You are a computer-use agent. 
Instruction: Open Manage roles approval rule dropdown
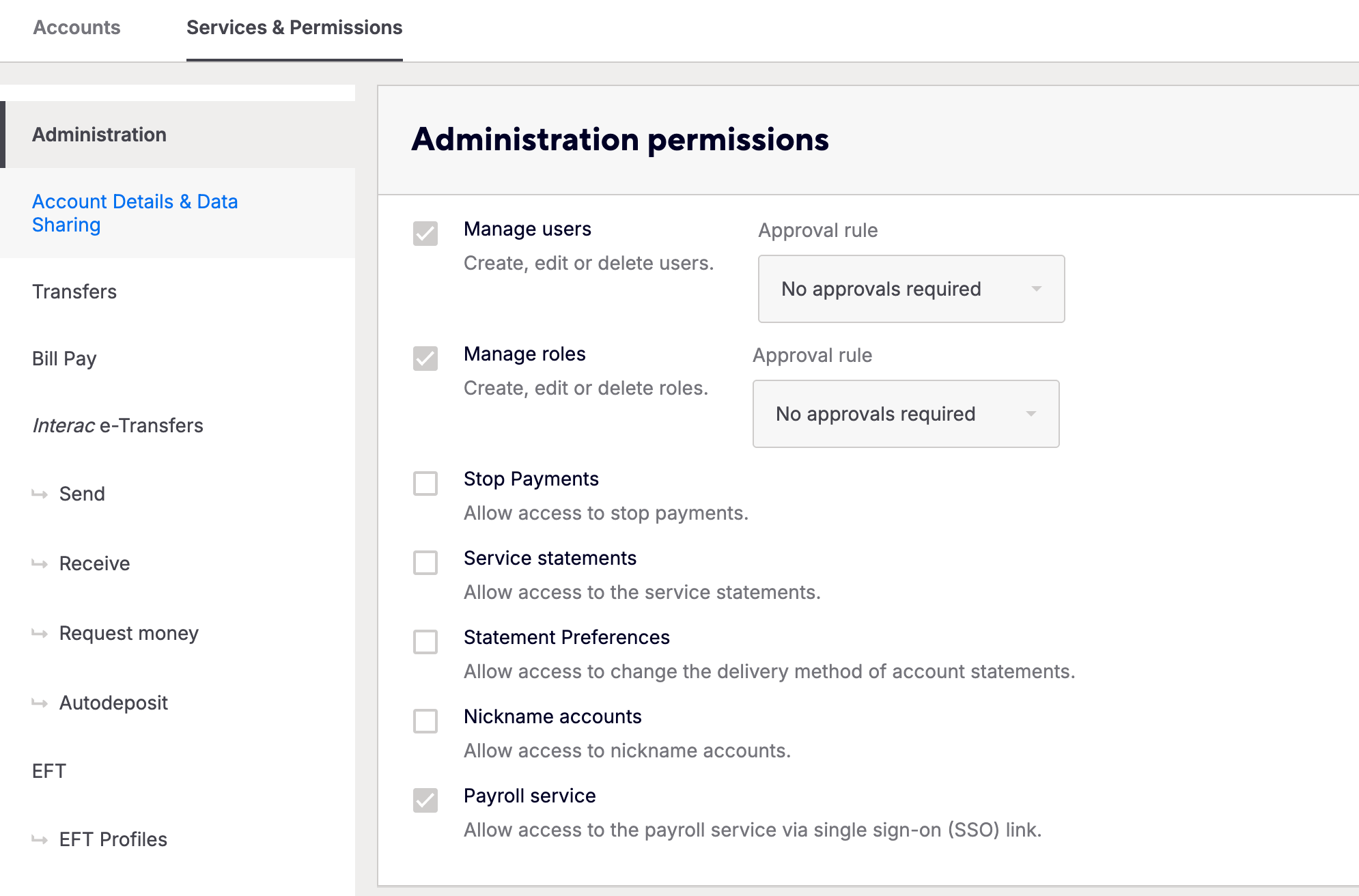click(x=906, y=414)
